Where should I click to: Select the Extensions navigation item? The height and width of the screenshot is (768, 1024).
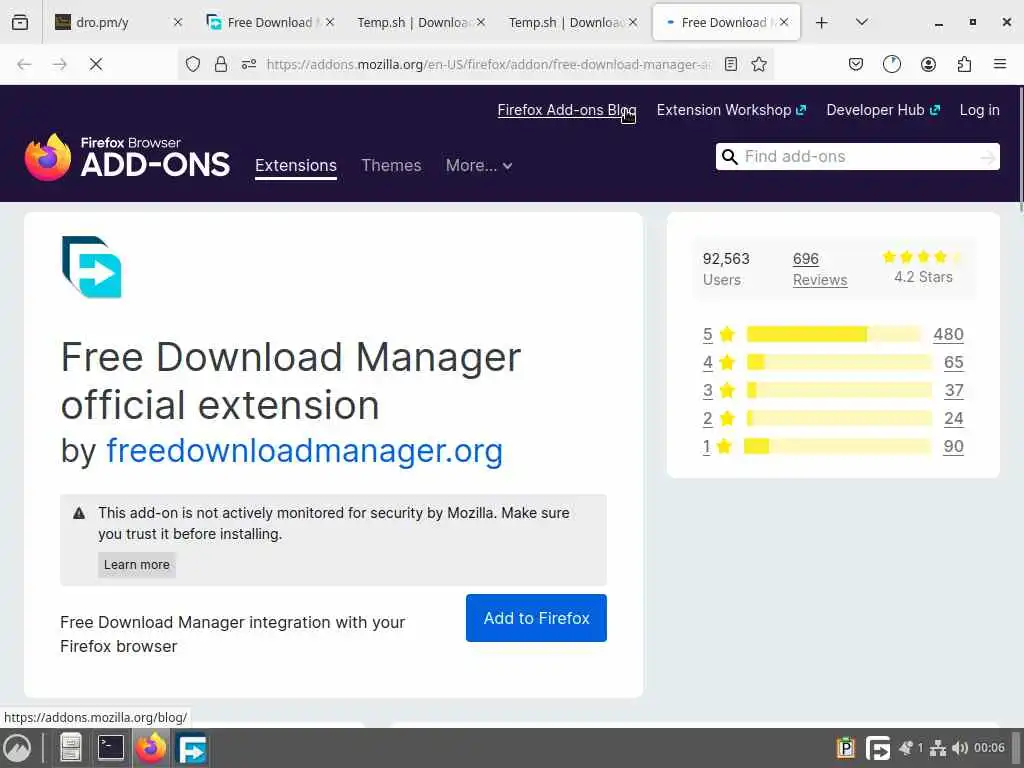[x=296, y=165]
